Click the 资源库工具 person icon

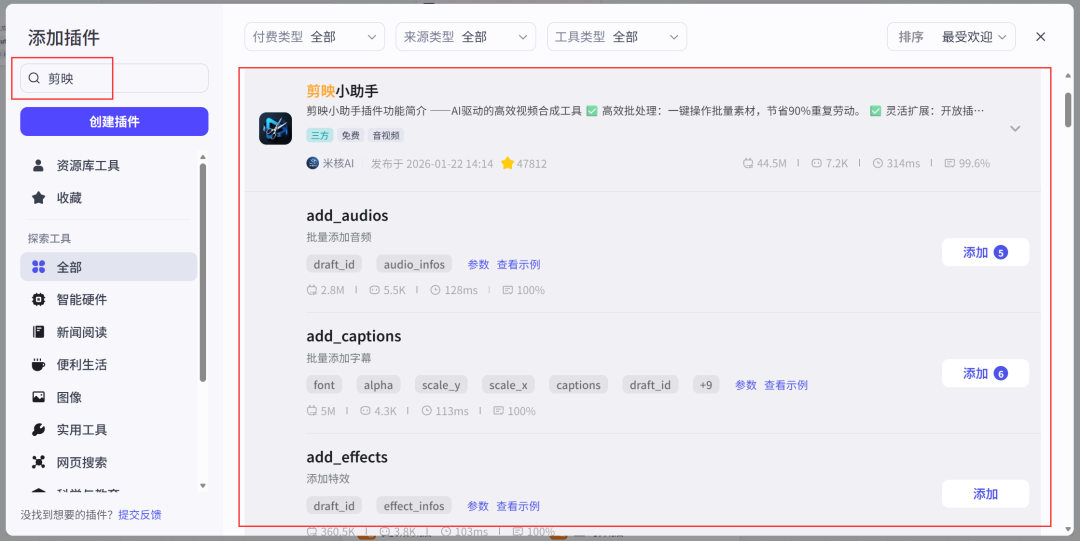(x=38, y=165)
